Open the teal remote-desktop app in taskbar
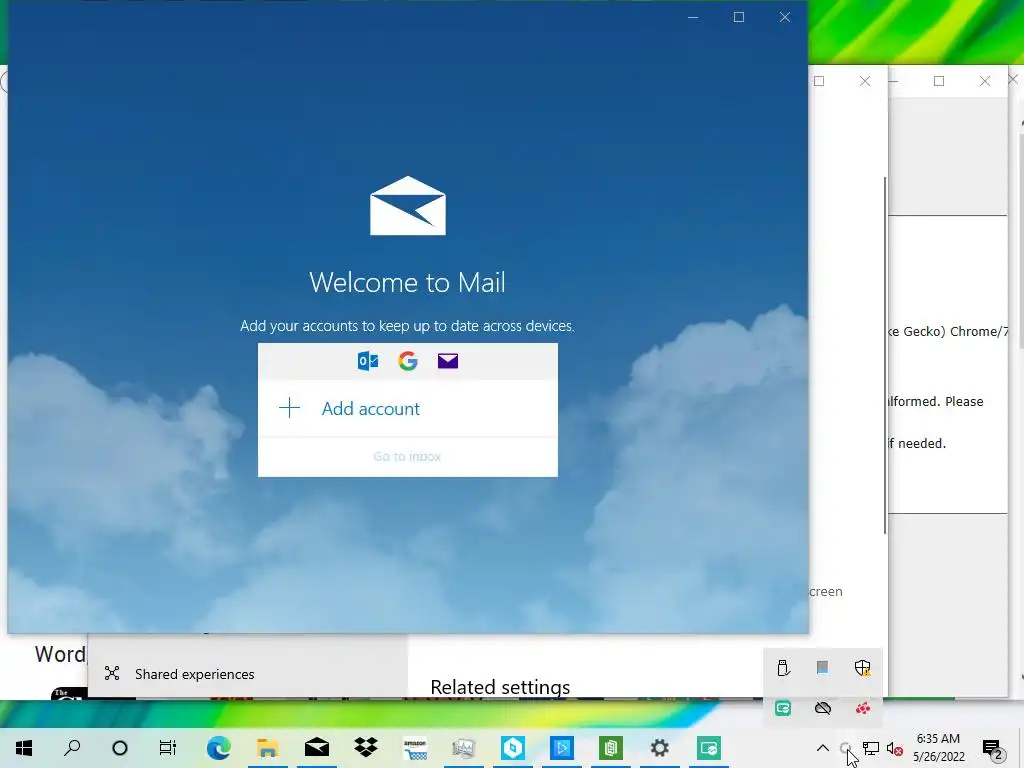This screenshot has width=1024, height=768. tap(709, 748)
